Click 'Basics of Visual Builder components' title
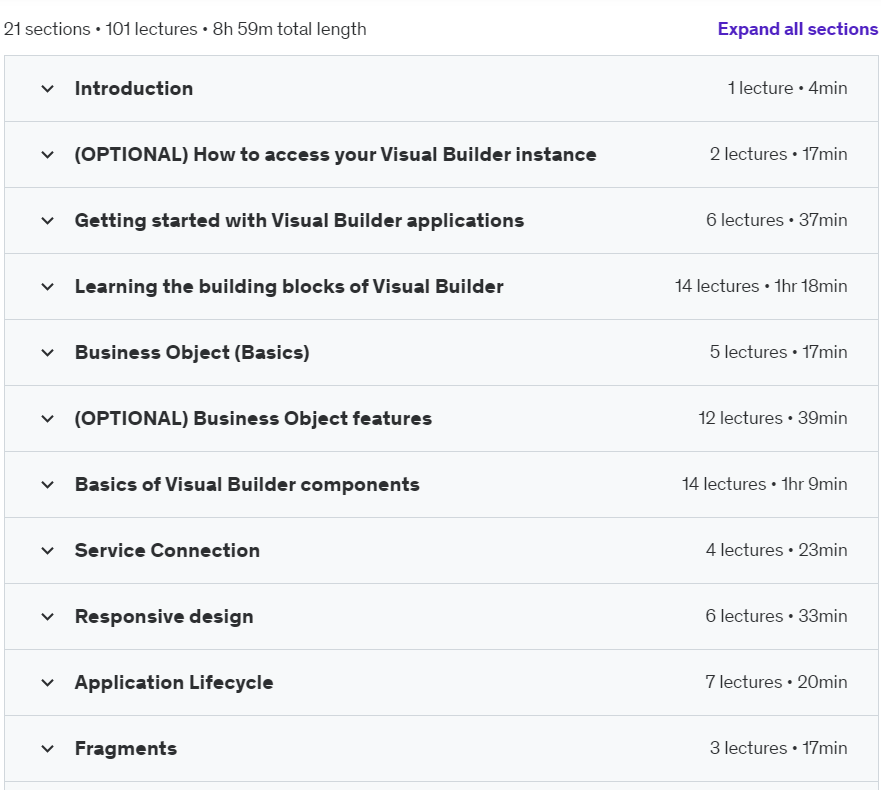Screen dimensions: 881x790 coord(247,484)
